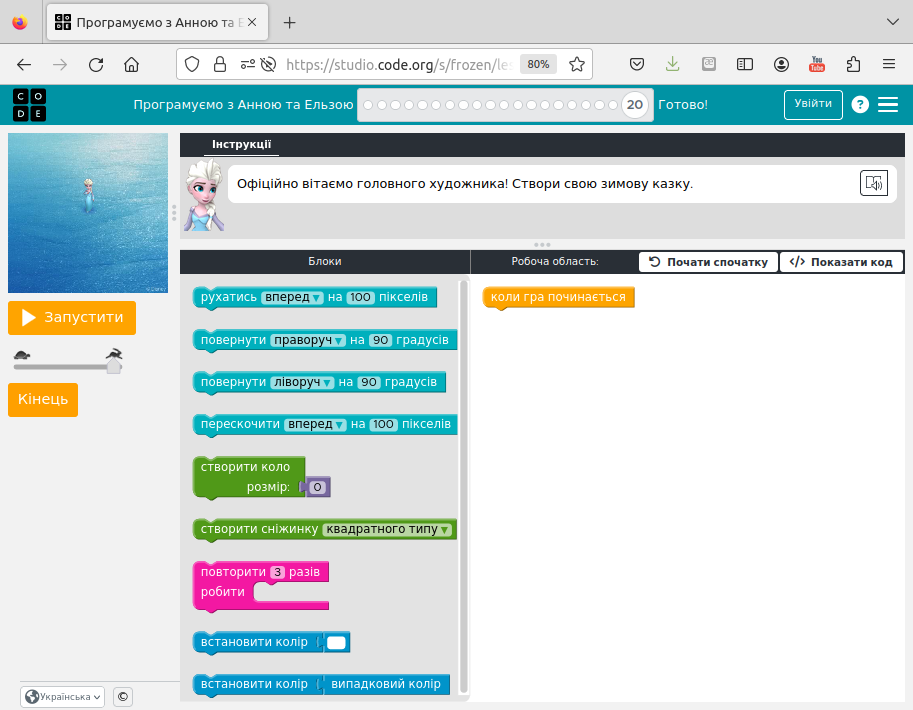Click the Увійти sign-in button
The image size is (913, 710).
pos(813,105)
